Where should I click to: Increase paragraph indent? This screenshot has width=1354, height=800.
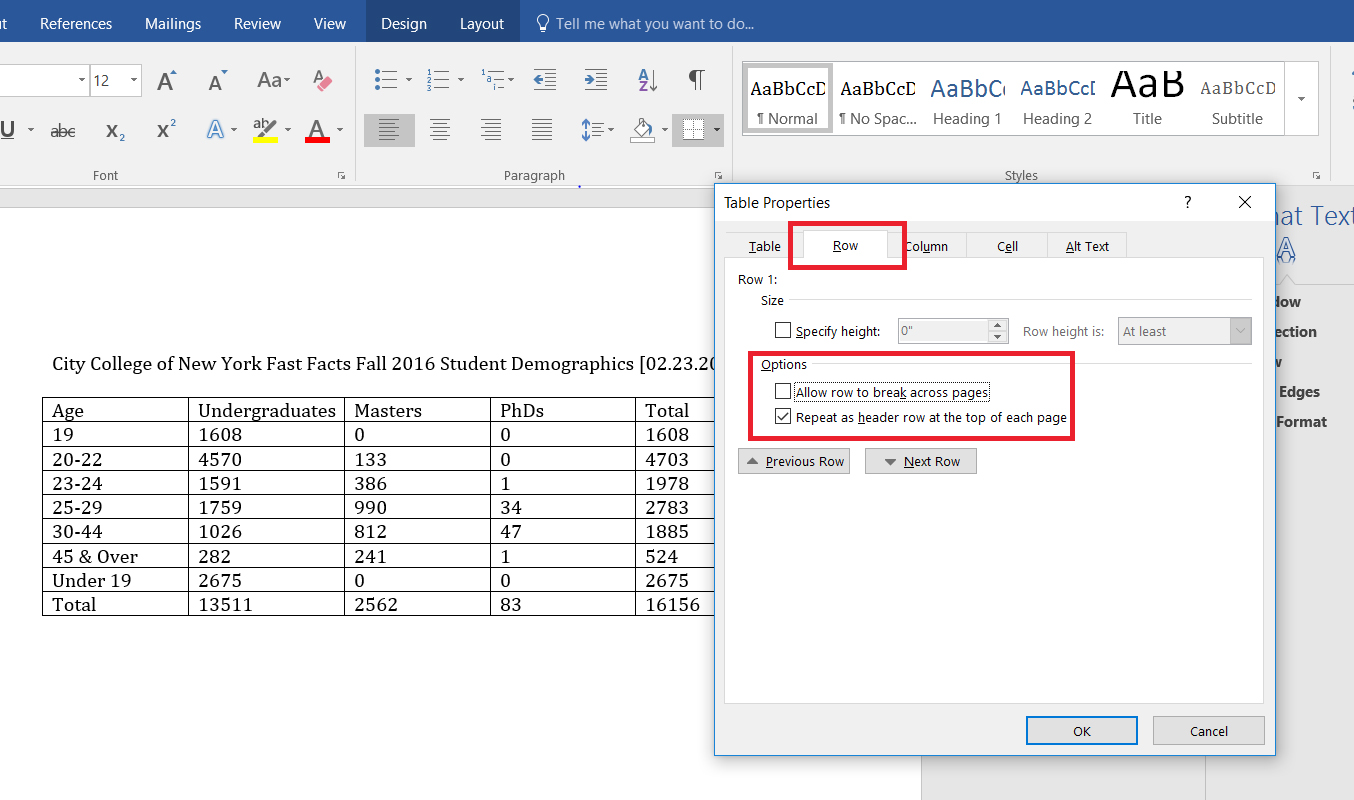[596, 80]
